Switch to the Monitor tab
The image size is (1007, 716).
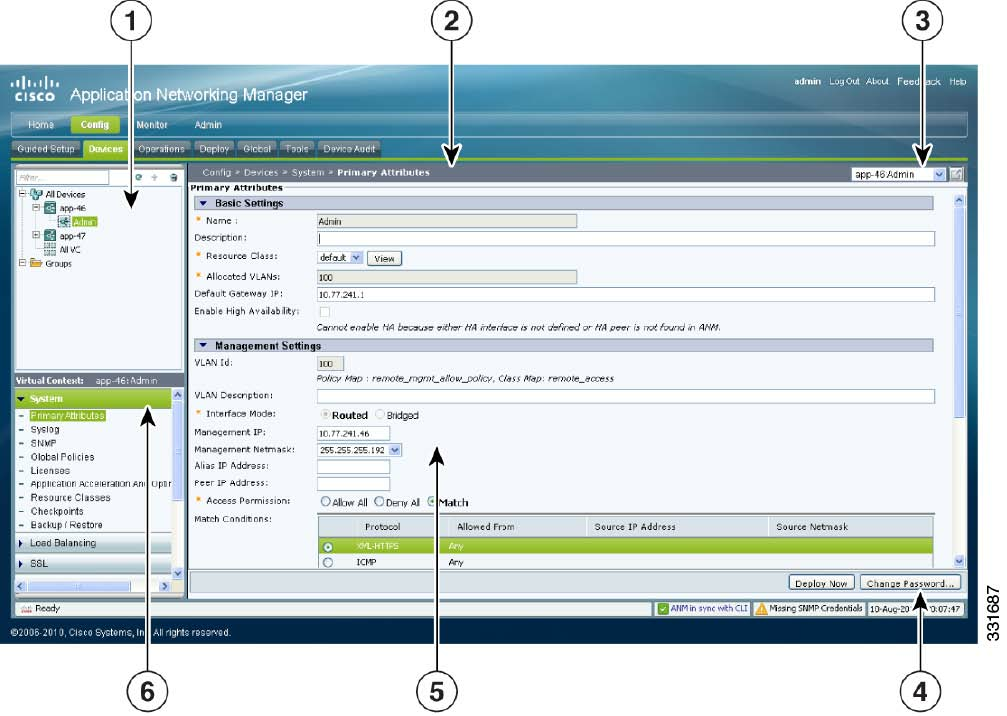click(x=152, y=125)
